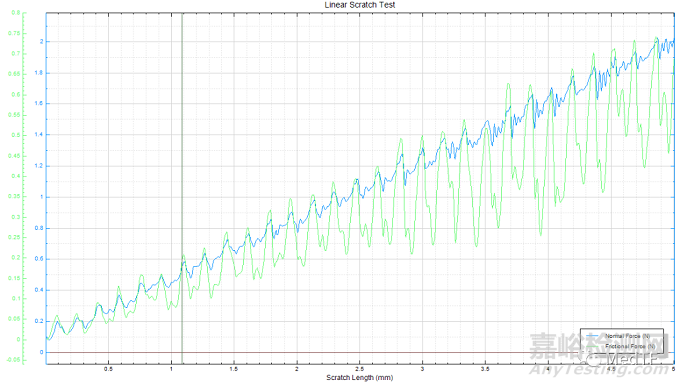This screenshot has width=680, height=387.
Task: Select the vertical green cursor marker line
Action: [182, 188]
